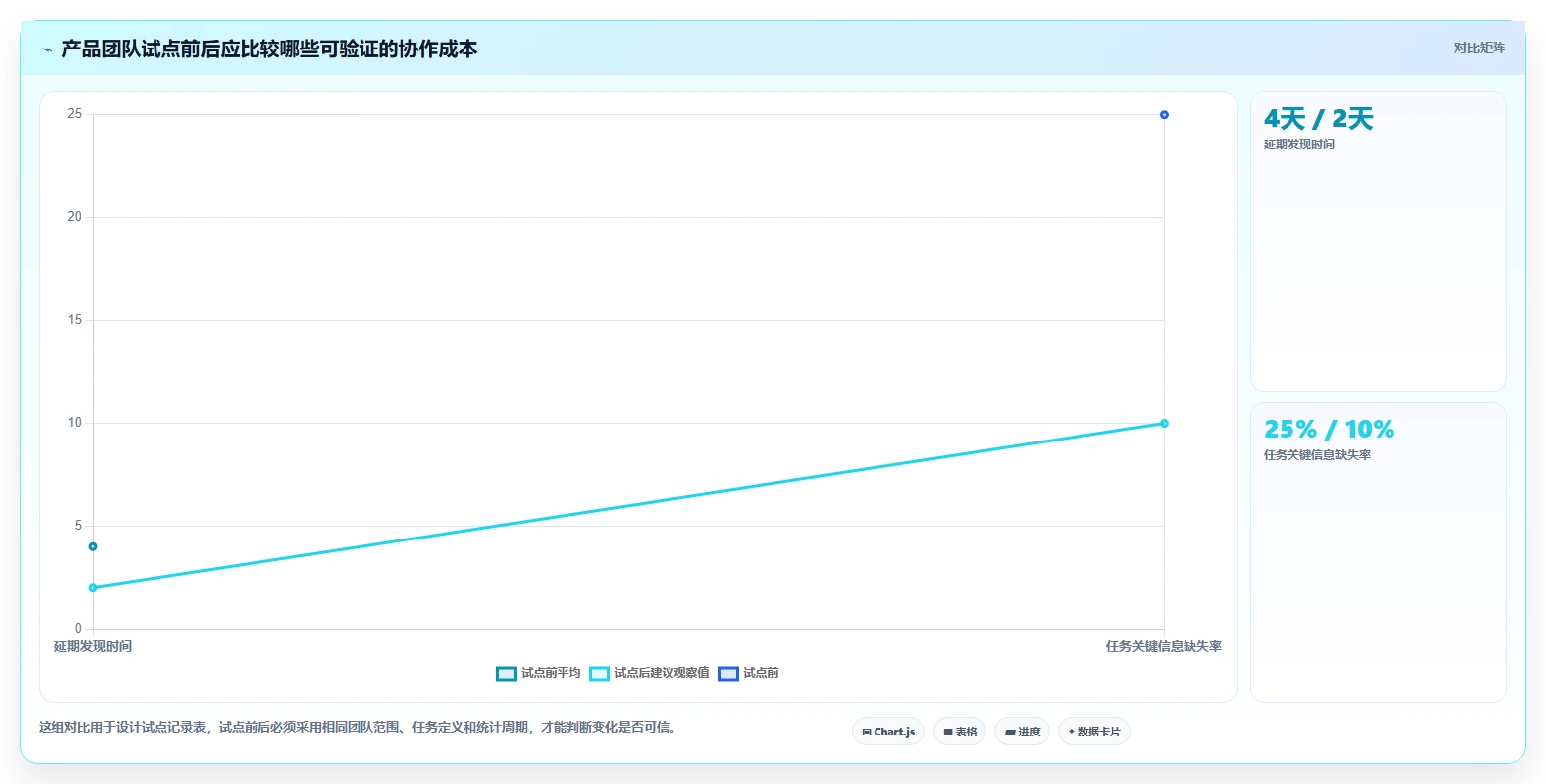Click the 25% / 10% card value
1546x784 pixels.
pos(1329,430)
